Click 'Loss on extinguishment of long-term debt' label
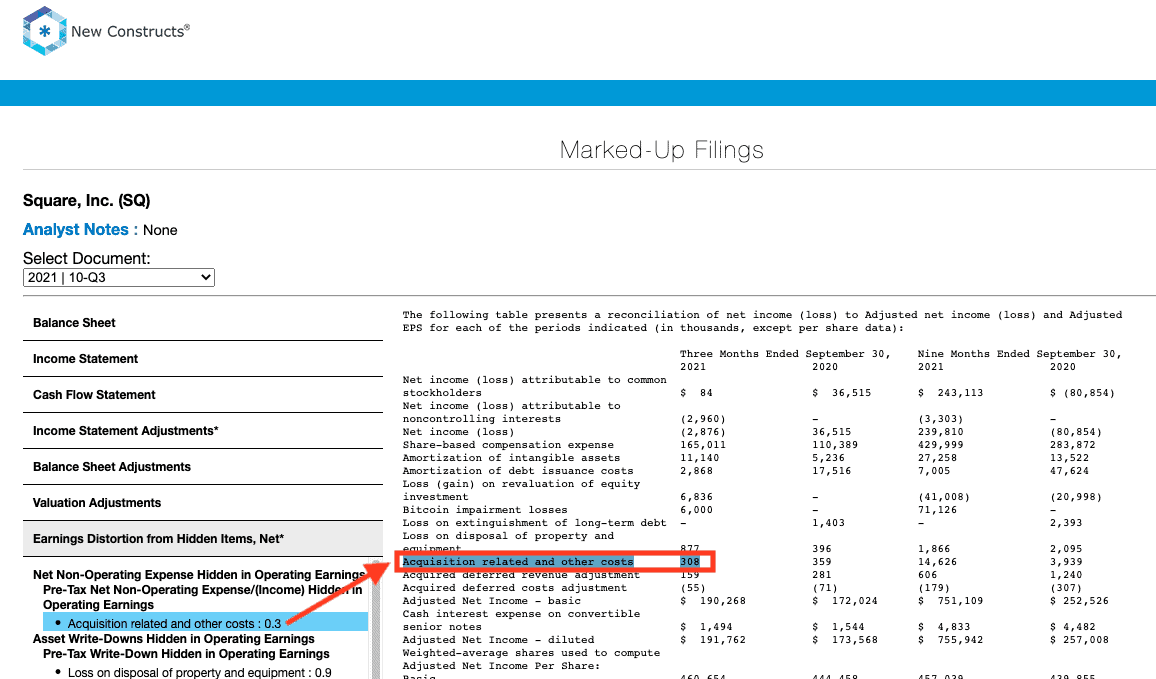Viewport: 1156px width, 679px height. click(x=535, y=523)
